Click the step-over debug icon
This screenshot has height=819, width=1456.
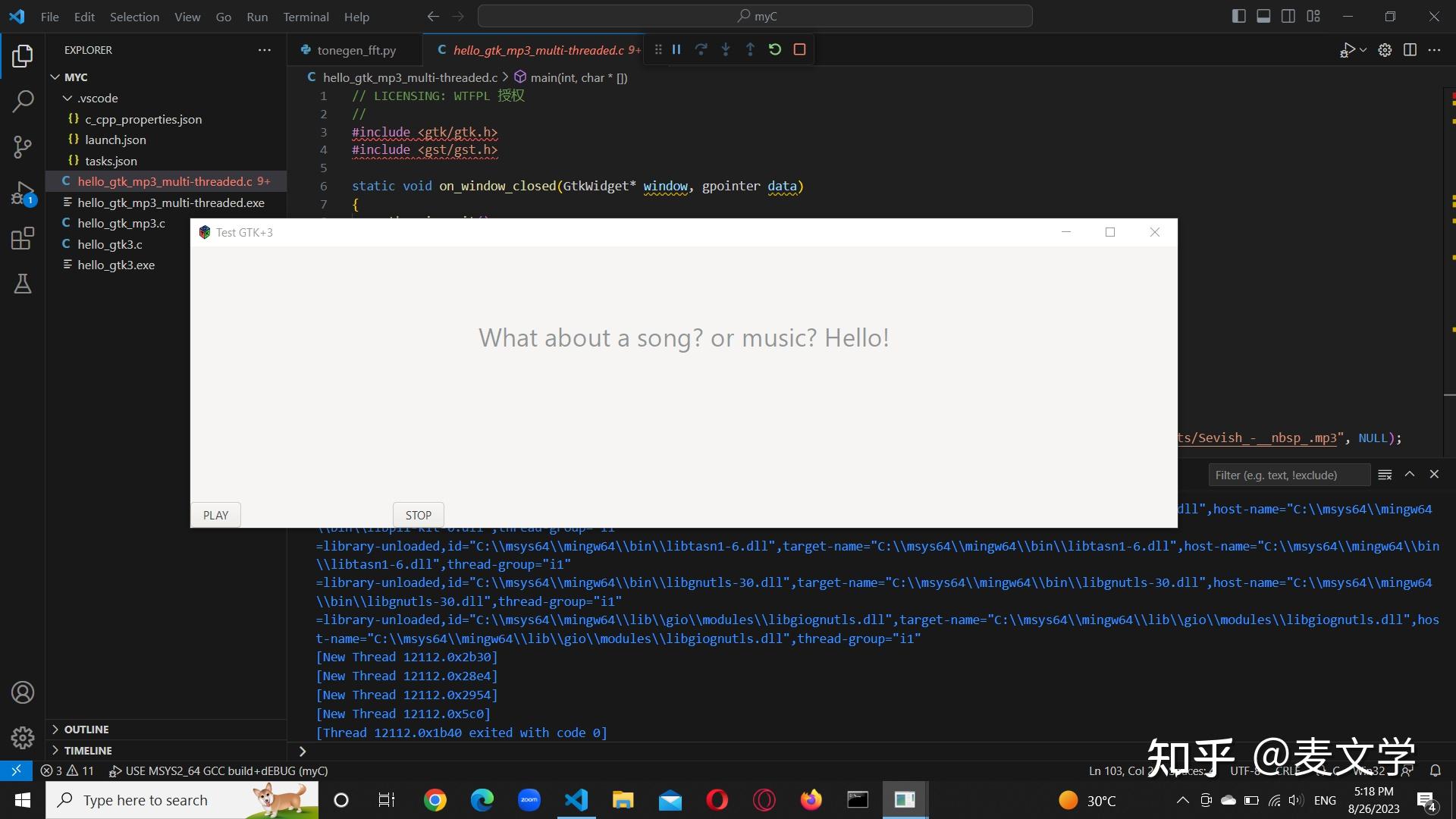coord(701,49)
